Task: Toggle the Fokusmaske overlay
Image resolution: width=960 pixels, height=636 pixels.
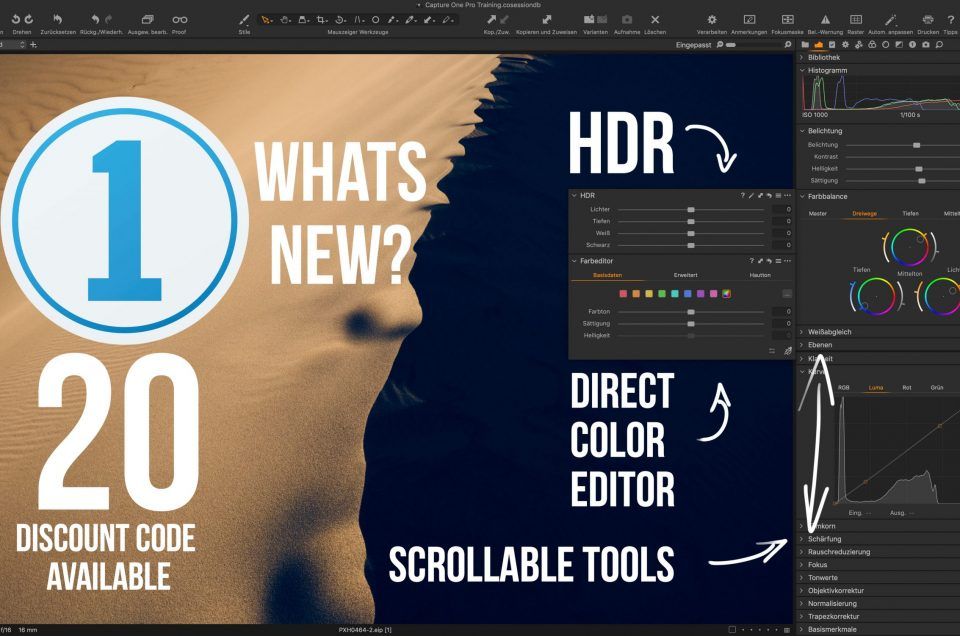Action: (x=787, y=20)
